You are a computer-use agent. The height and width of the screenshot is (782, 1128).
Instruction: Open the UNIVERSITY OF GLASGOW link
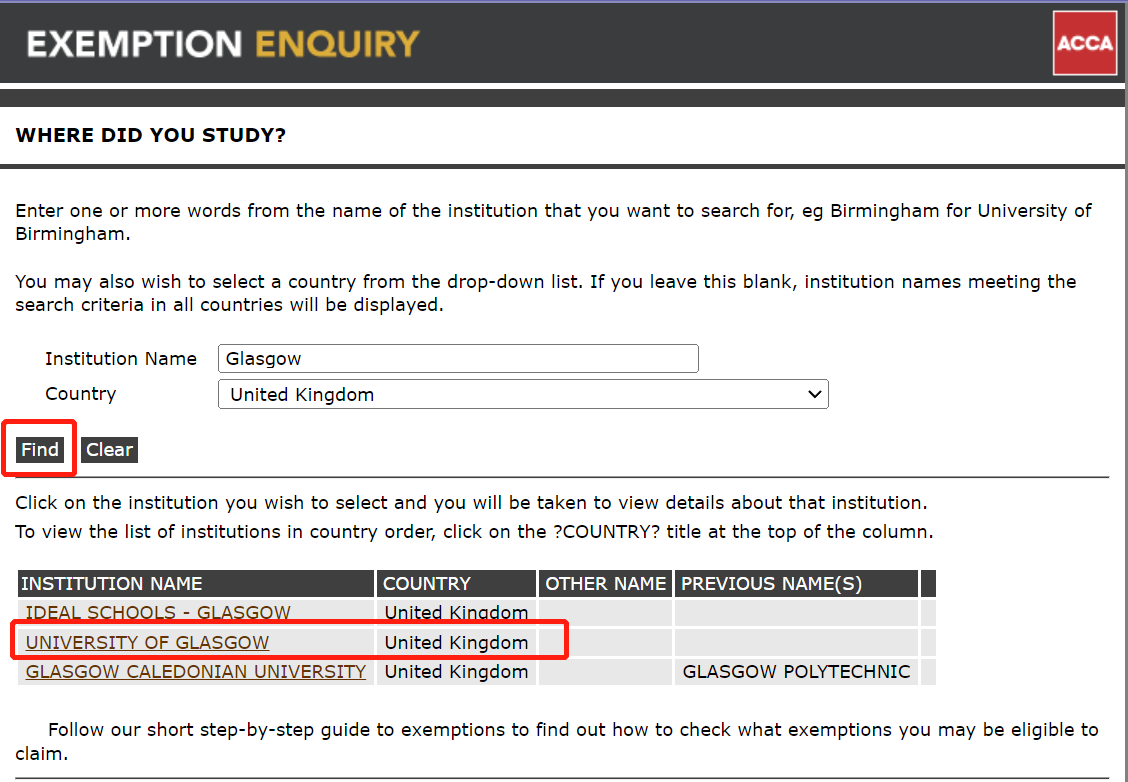[x=148, y=642]
